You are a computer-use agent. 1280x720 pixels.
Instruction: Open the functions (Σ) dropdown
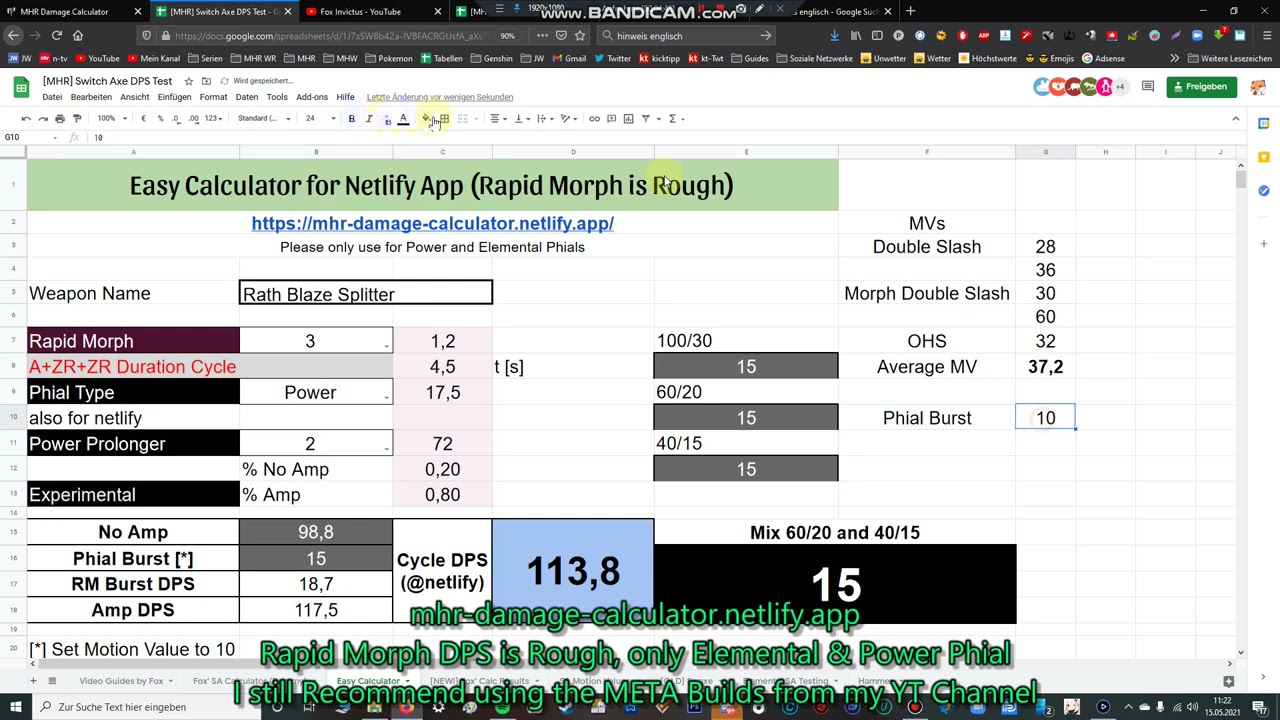pyautogui.click(x=675, y=119)
